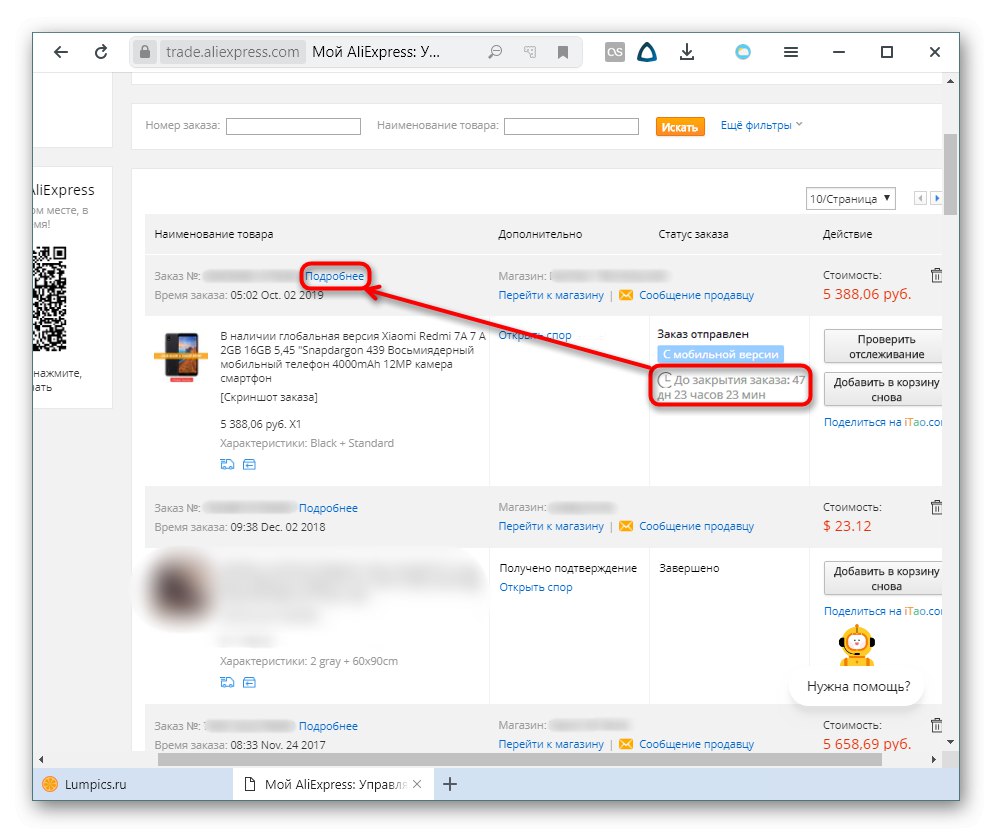The image size is (992, 833).
Task: Click Проверить отслеживание button
Action: click(x=884, y=347)
